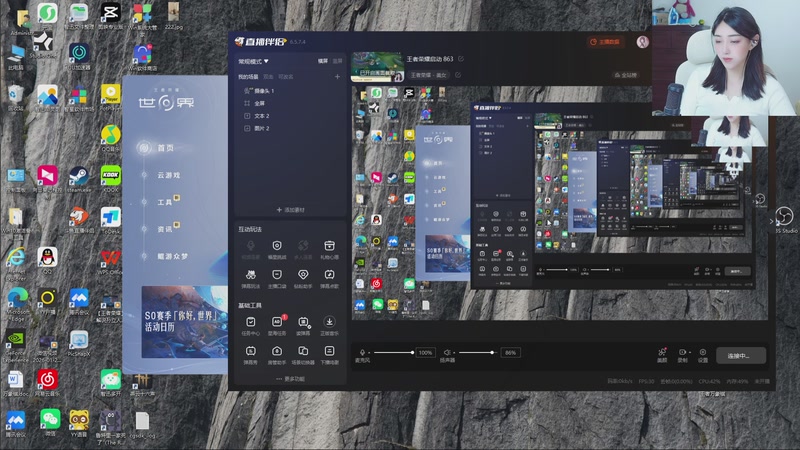
Task: Open NetEase Cloud Music desktop icon
Action: click(47, 380)
